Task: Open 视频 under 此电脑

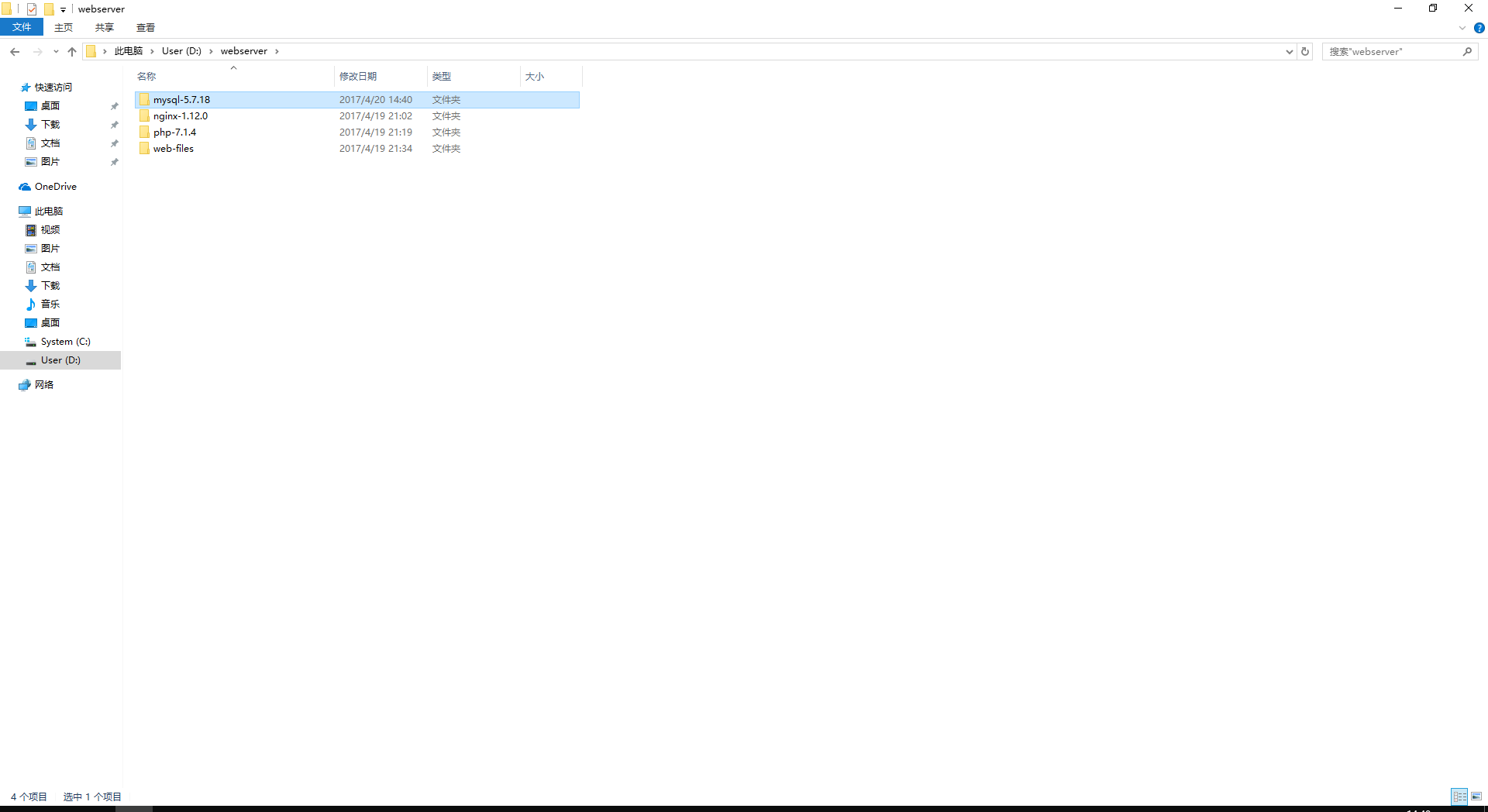Action: coord(50,230)
